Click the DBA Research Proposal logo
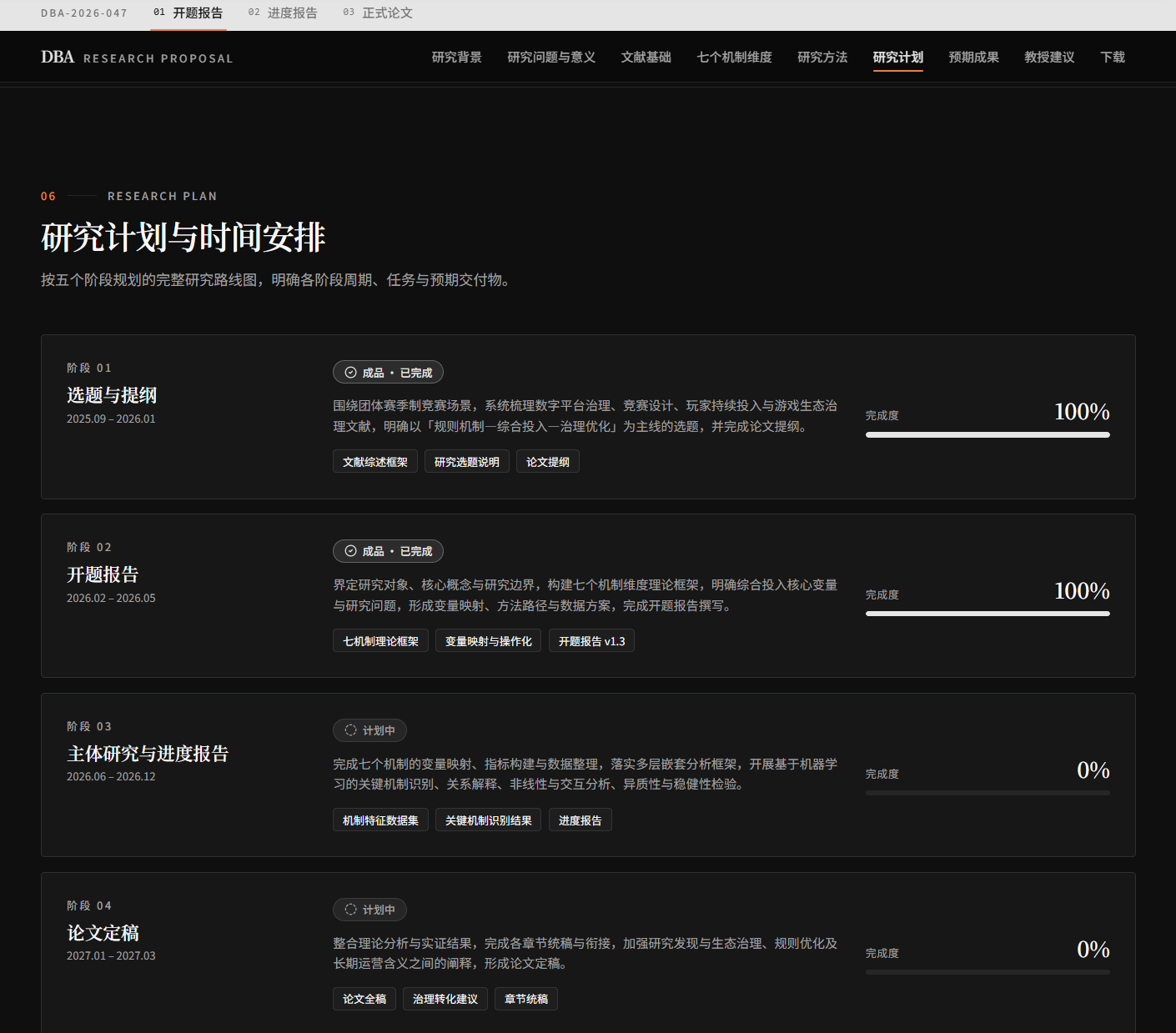Screen dimensions: 1176x1033 [x=137, y=57]
